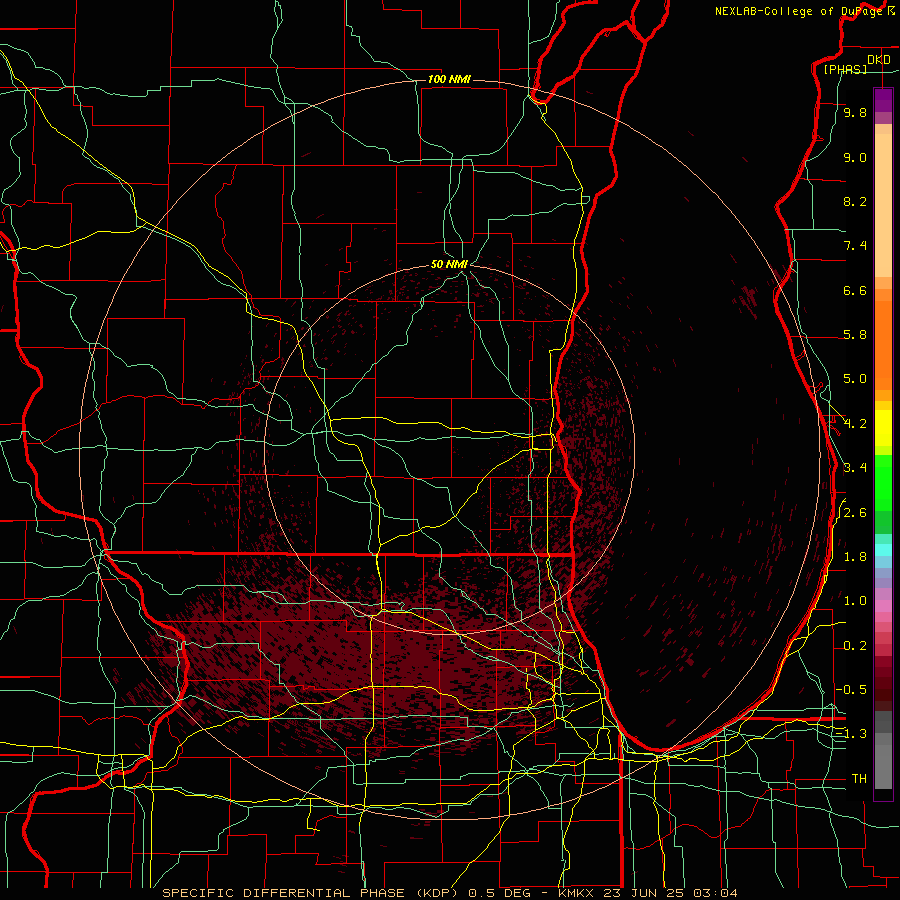The image size is (900, 900).
Task: Click the 2.6 legend value
Action: tap(855, 513)
